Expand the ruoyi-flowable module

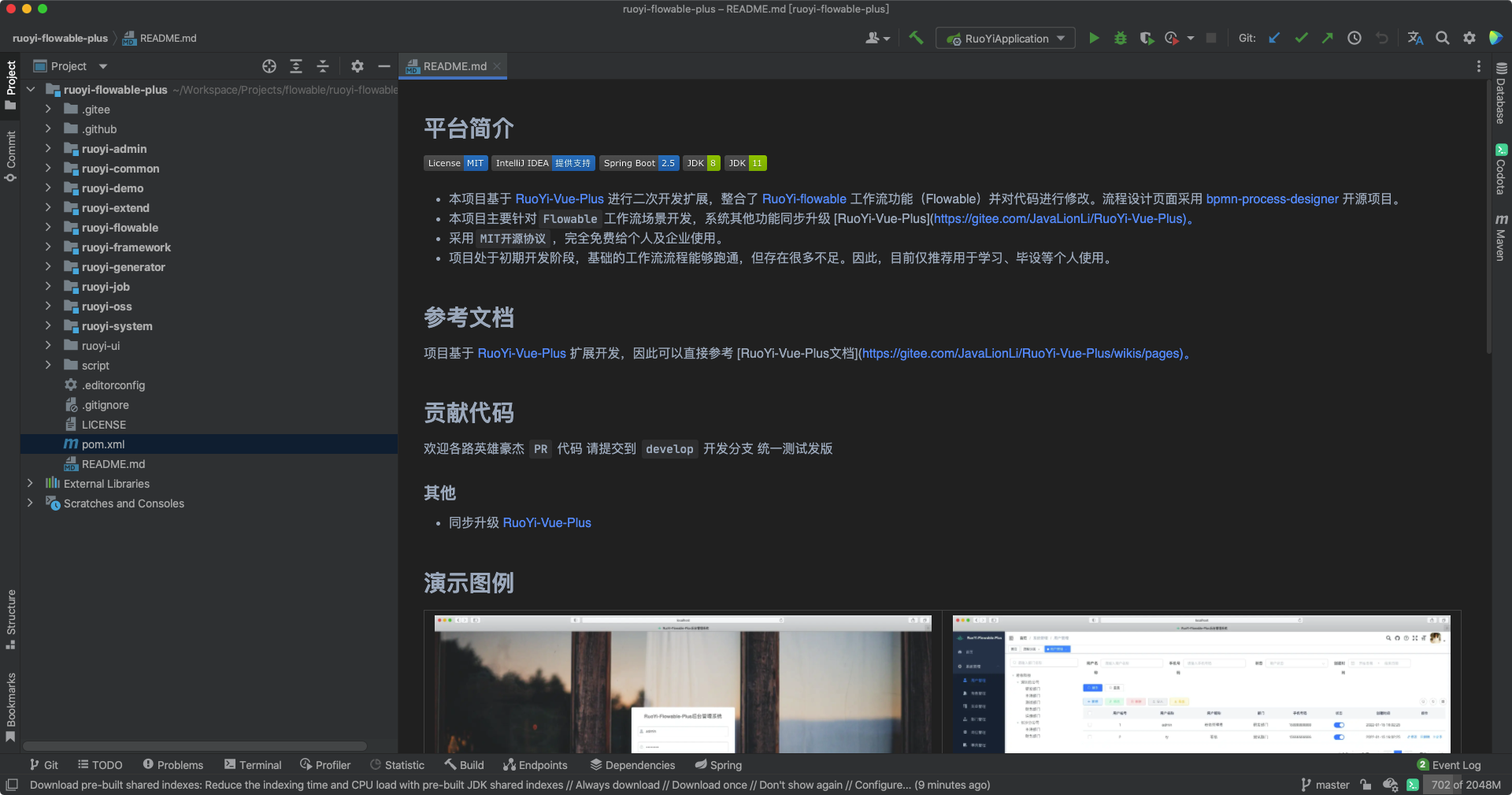tap(48, 227)
